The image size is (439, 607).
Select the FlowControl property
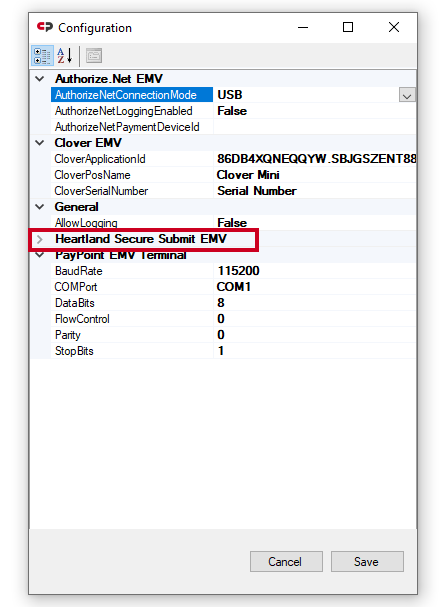[132, 319]
